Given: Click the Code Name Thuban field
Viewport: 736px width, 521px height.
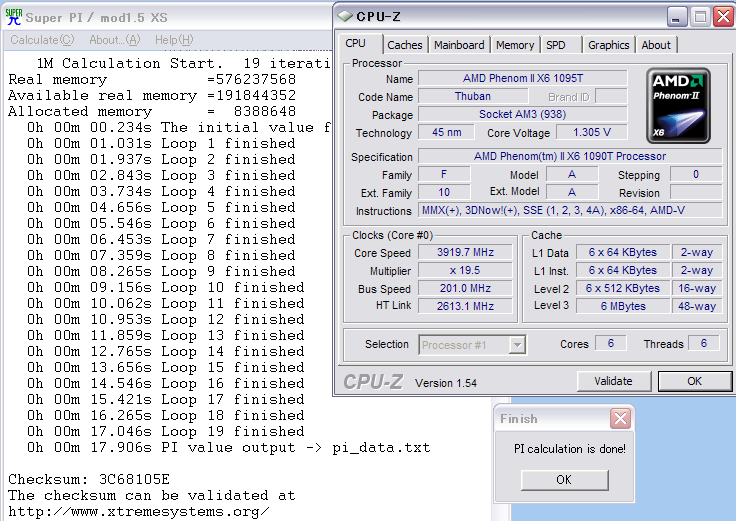Looking at the screenshot, I should [x=473, y=96].
